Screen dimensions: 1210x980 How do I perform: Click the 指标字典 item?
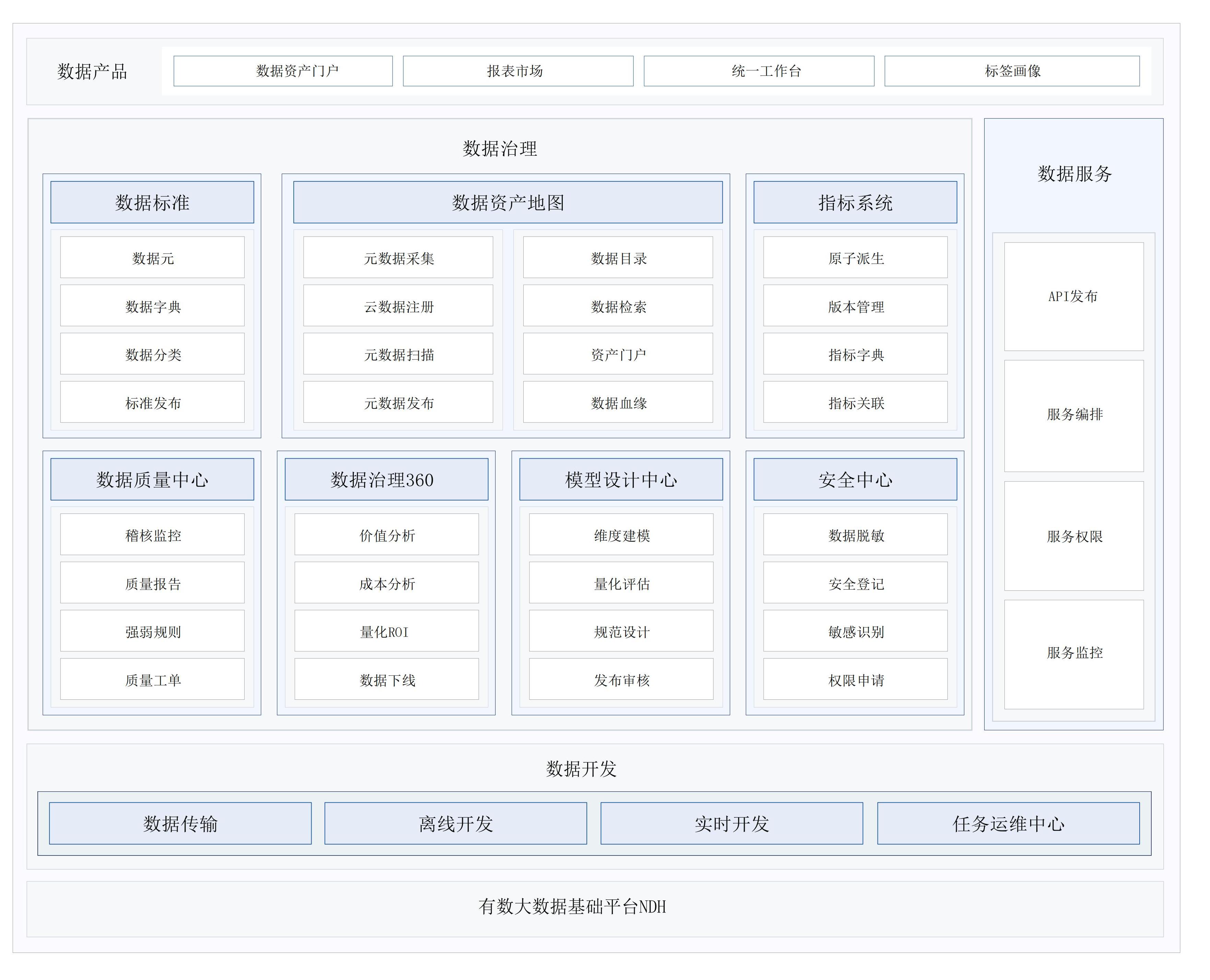856,354
